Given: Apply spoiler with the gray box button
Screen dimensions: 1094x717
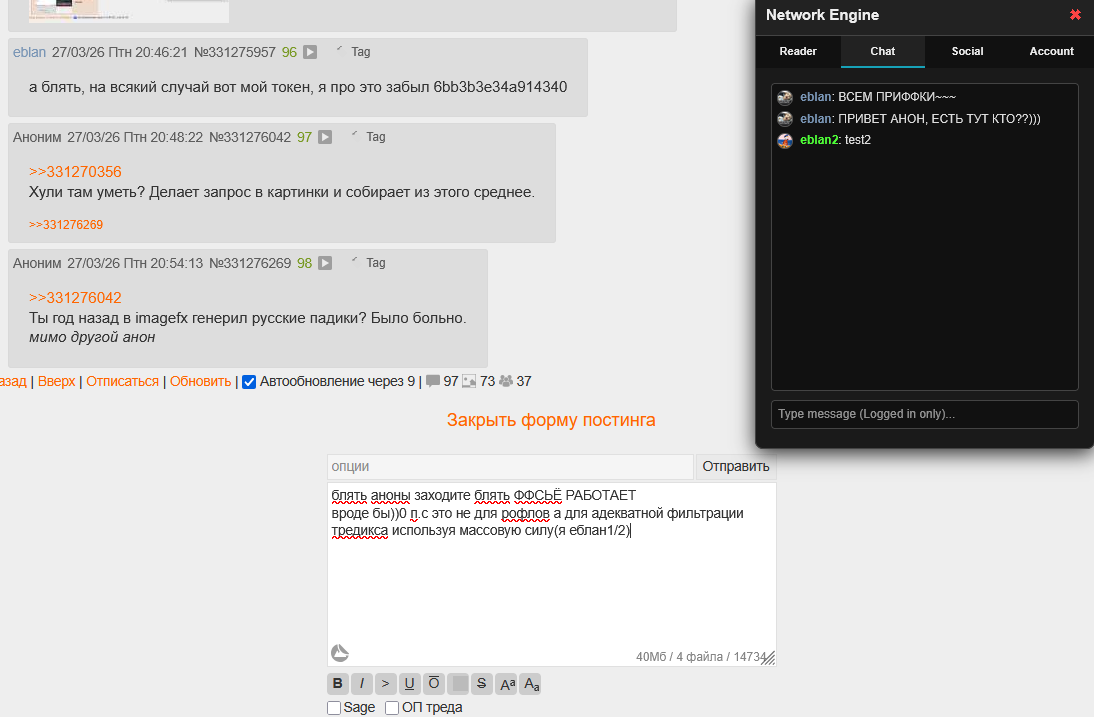Looking at the screenshot, I should click(458, 684).
